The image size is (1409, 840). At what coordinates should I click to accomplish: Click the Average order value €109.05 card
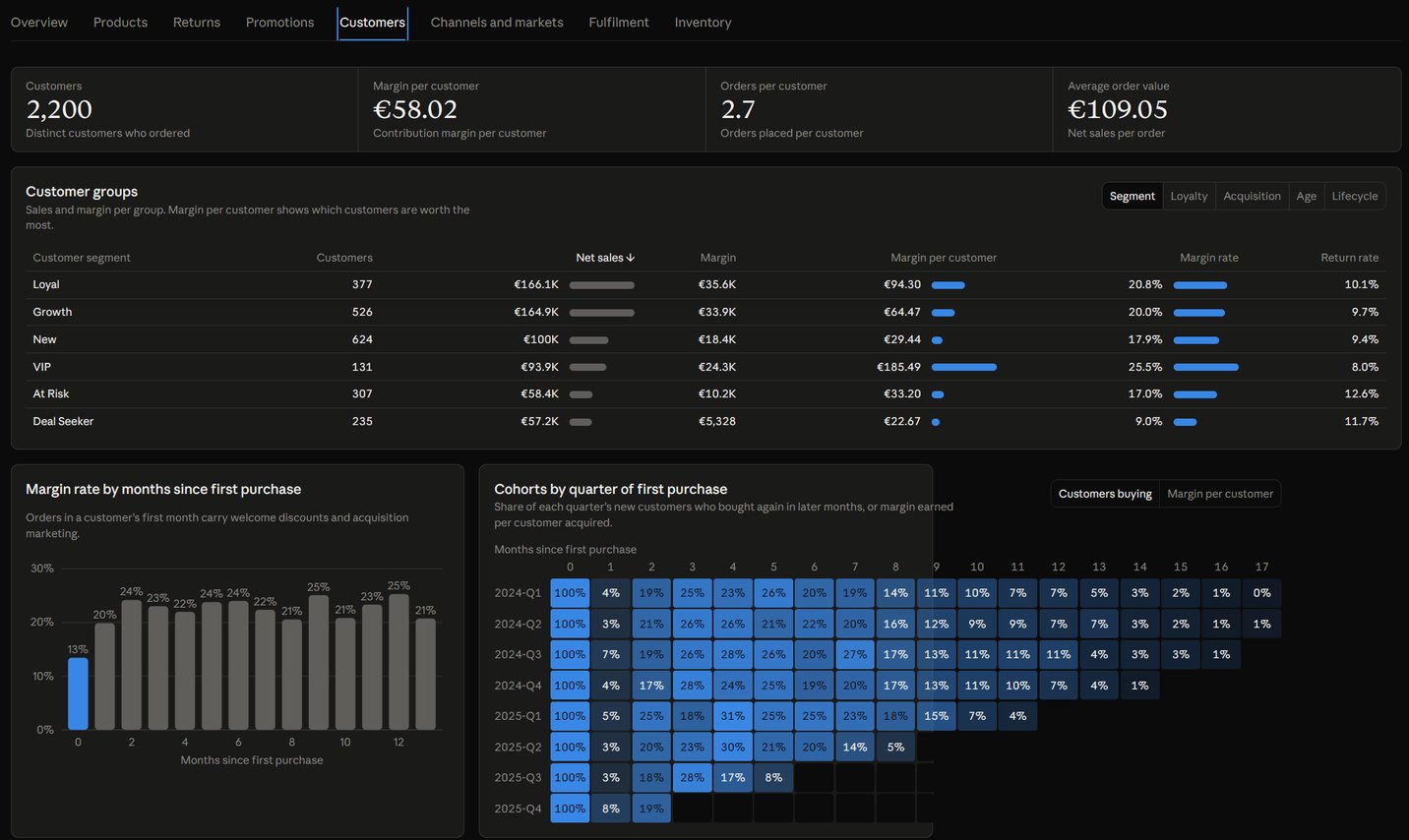[1227, 109]
